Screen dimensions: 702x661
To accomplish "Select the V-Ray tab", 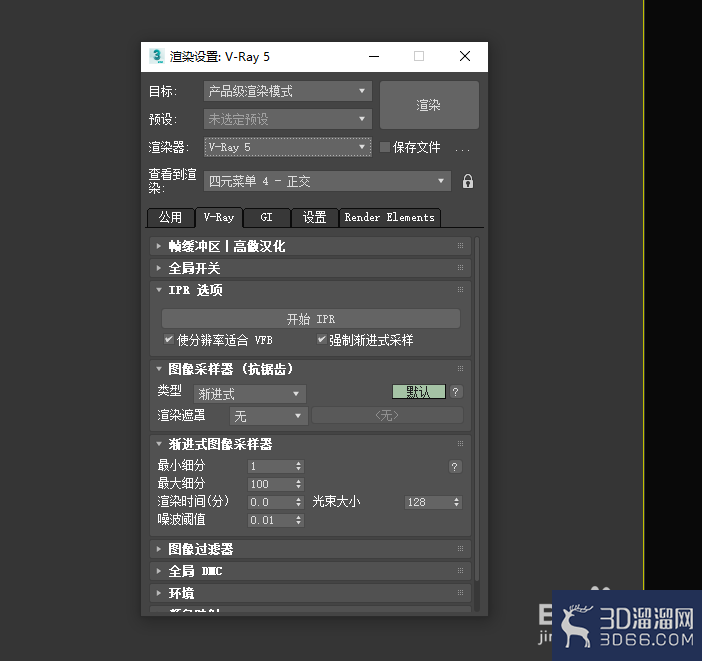I will point(219,218).
